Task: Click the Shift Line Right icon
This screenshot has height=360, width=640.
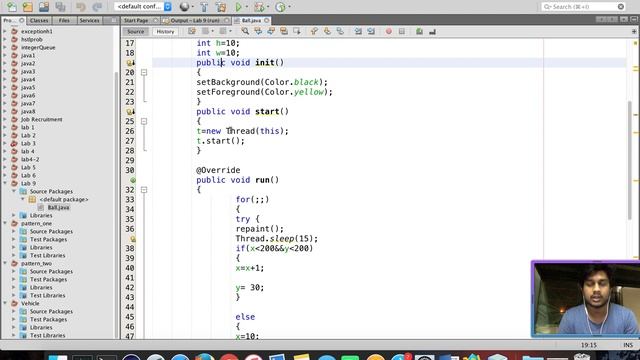Action: click(x=371, y=31)
